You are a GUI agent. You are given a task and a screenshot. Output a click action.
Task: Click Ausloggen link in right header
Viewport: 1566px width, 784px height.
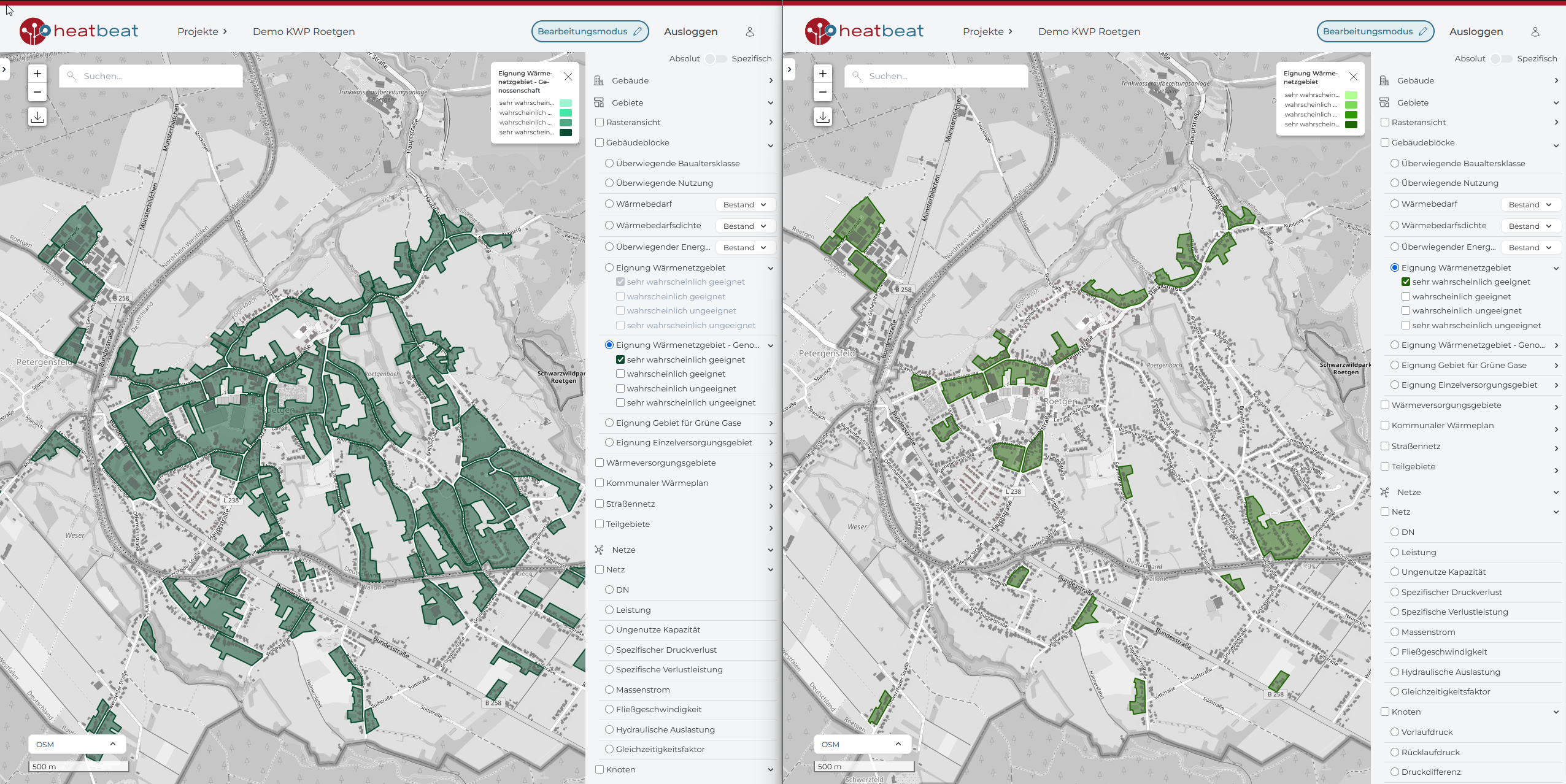1476,32
